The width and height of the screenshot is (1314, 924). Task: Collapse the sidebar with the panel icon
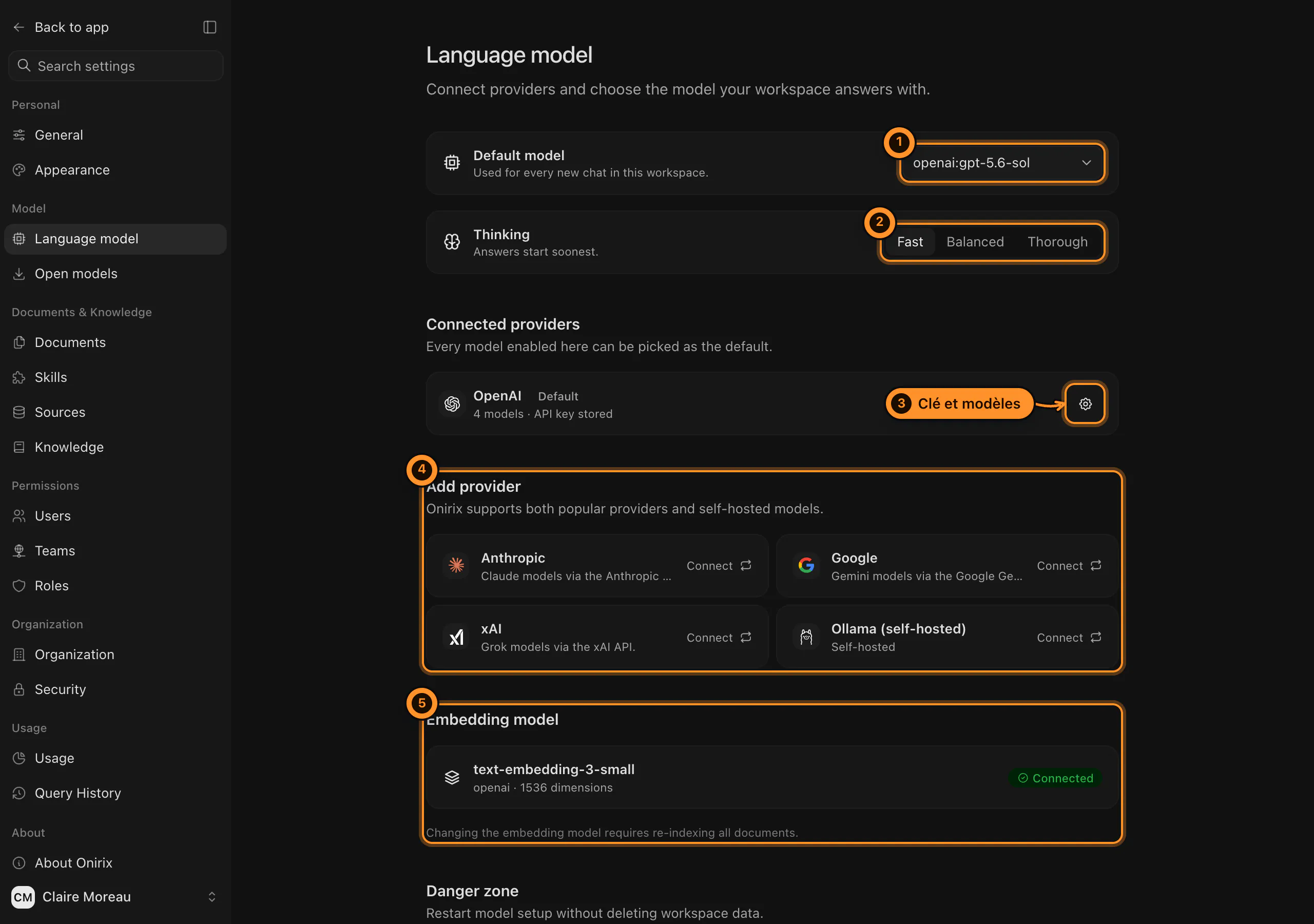click(x=209, y=27)
